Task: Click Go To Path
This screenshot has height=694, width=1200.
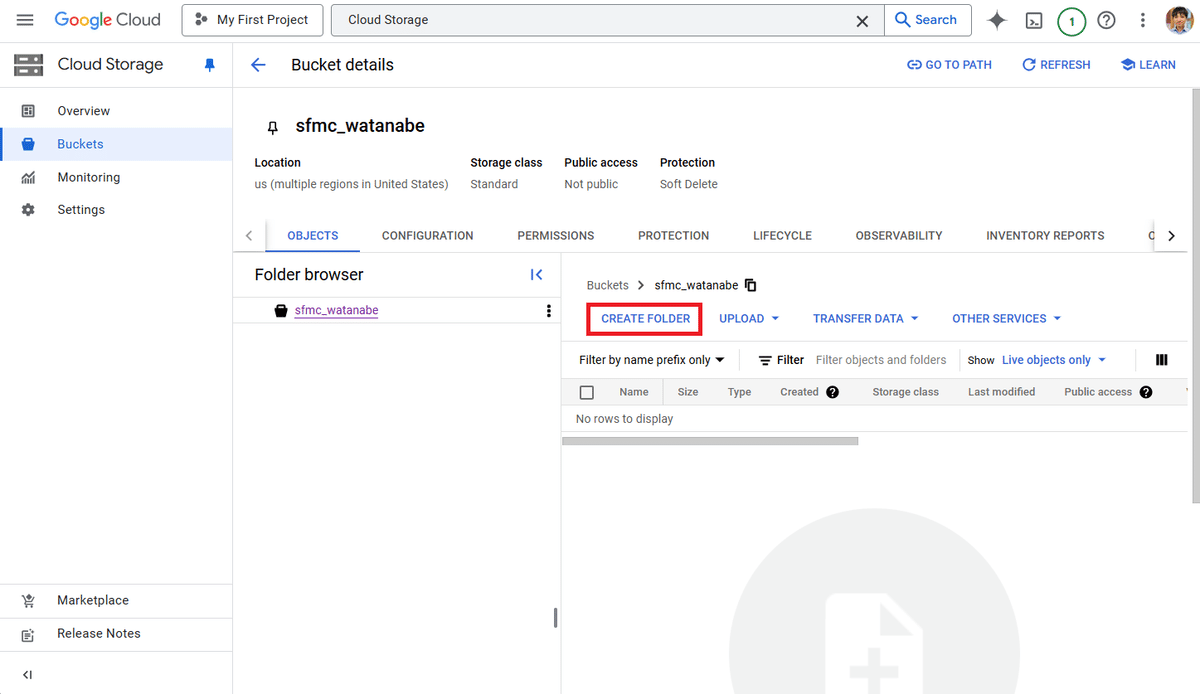Action: [949, 65]
